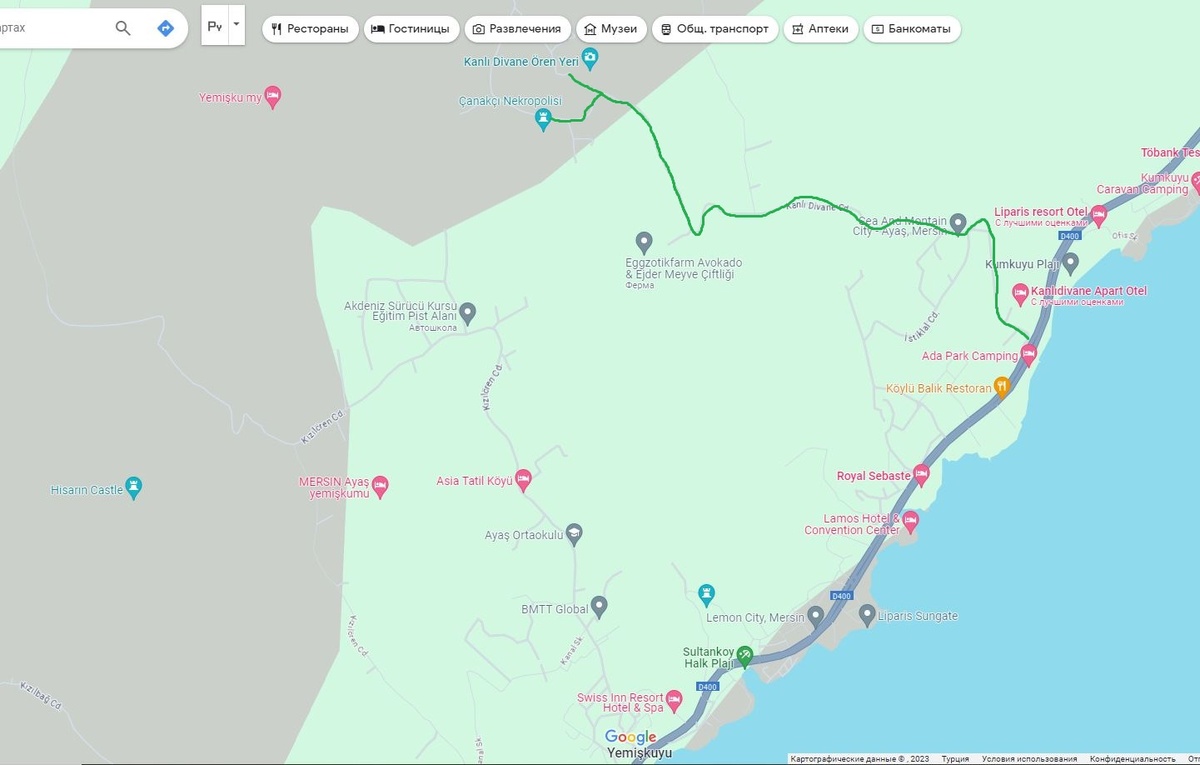Click the Google logo on the map
Viewport: 1200px width, 765px height.
coord(631,738)
